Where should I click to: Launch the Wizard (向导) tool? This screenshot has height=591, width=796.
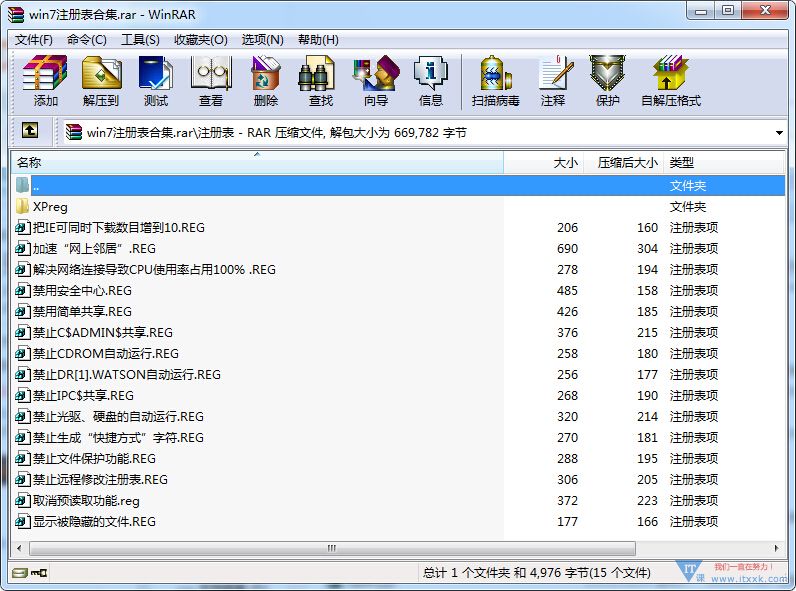[x=376, y=80]
